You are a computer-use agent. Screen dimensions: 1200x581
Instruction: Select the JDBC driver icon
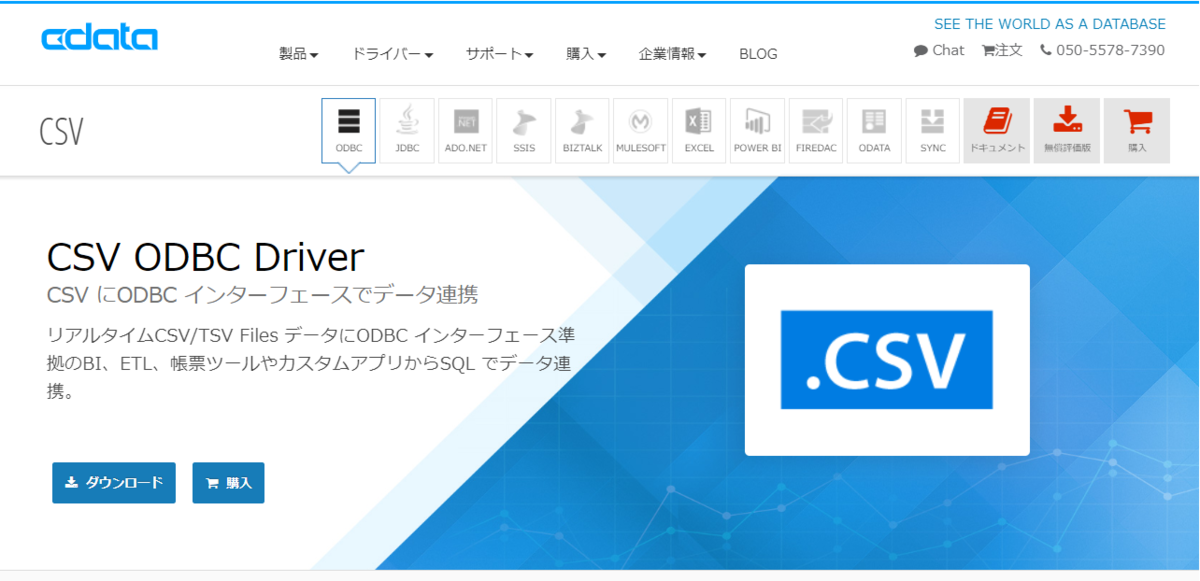[x=407, y=130]
